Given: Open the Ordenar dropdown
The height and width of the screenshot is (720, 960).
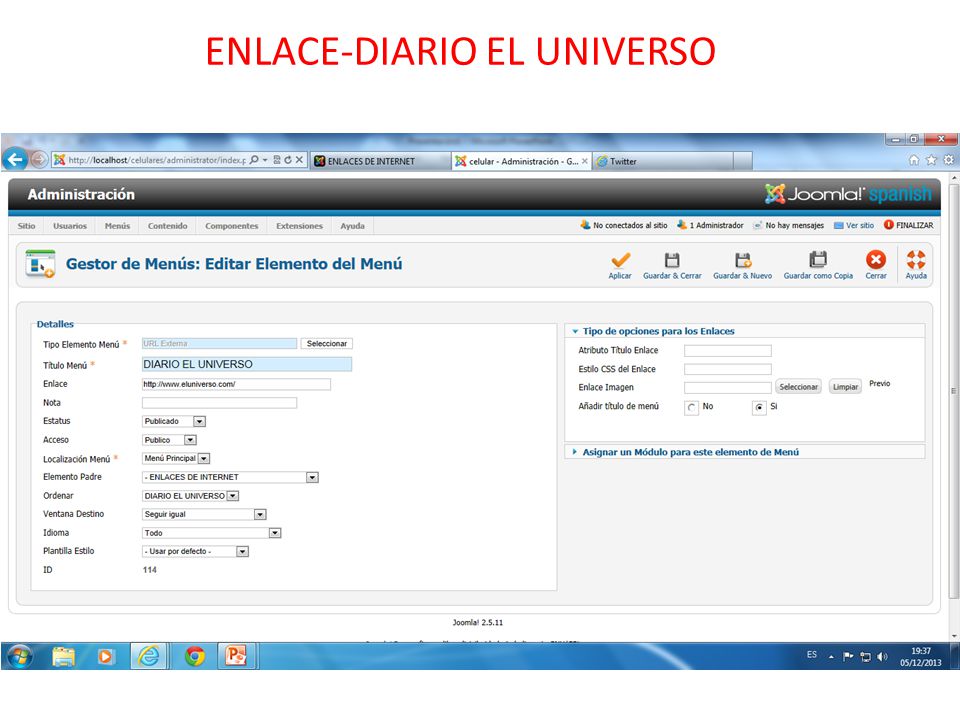Looking at the screenshot, I should tap(190, 496).
